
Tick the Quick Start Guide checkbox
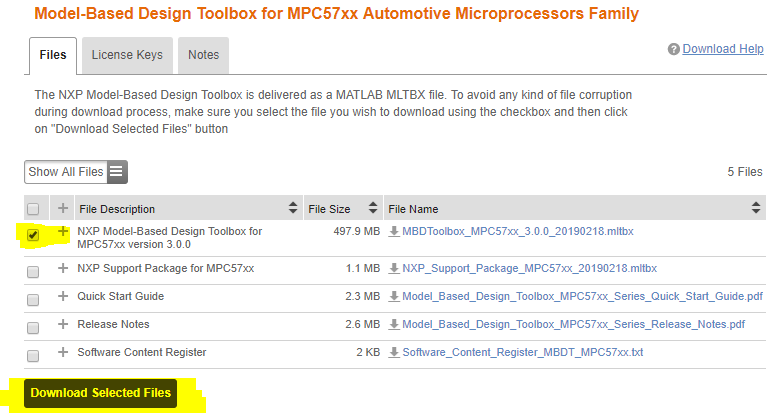click(x=34, y=300)
